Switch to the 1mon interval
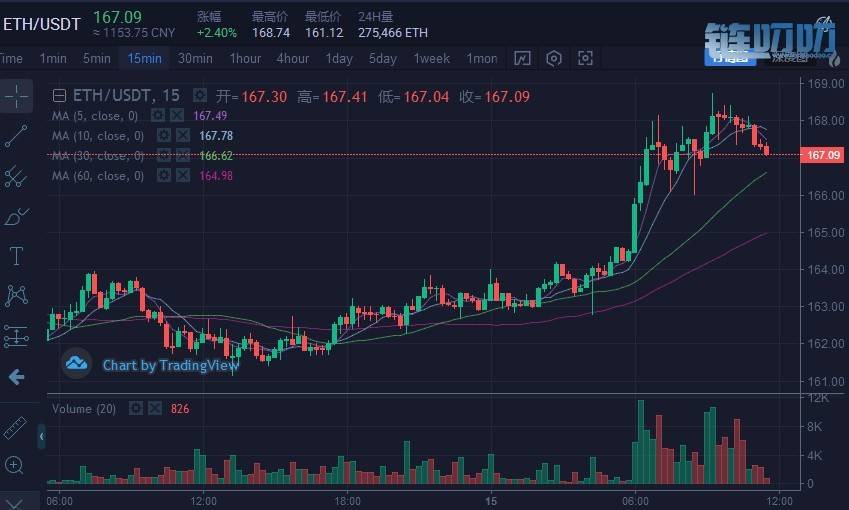 point(482,58)
